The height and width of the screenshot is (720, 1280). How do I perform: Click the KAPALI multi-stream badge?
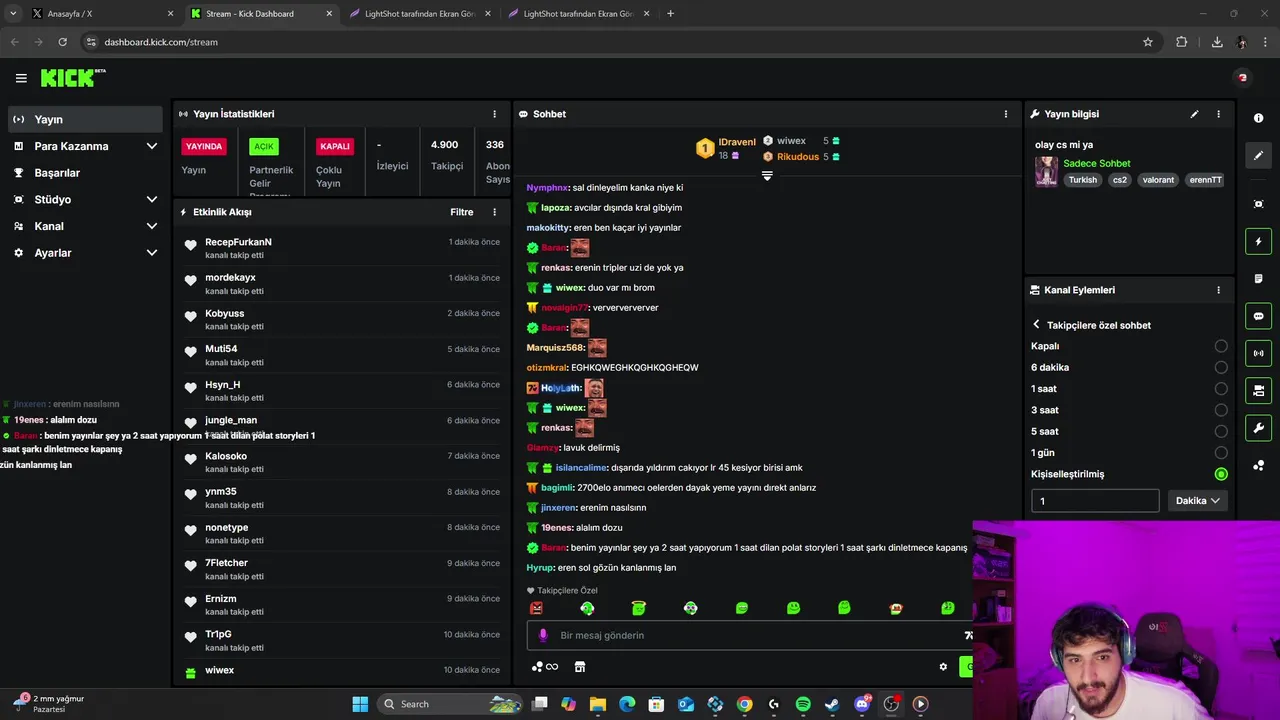335,146
